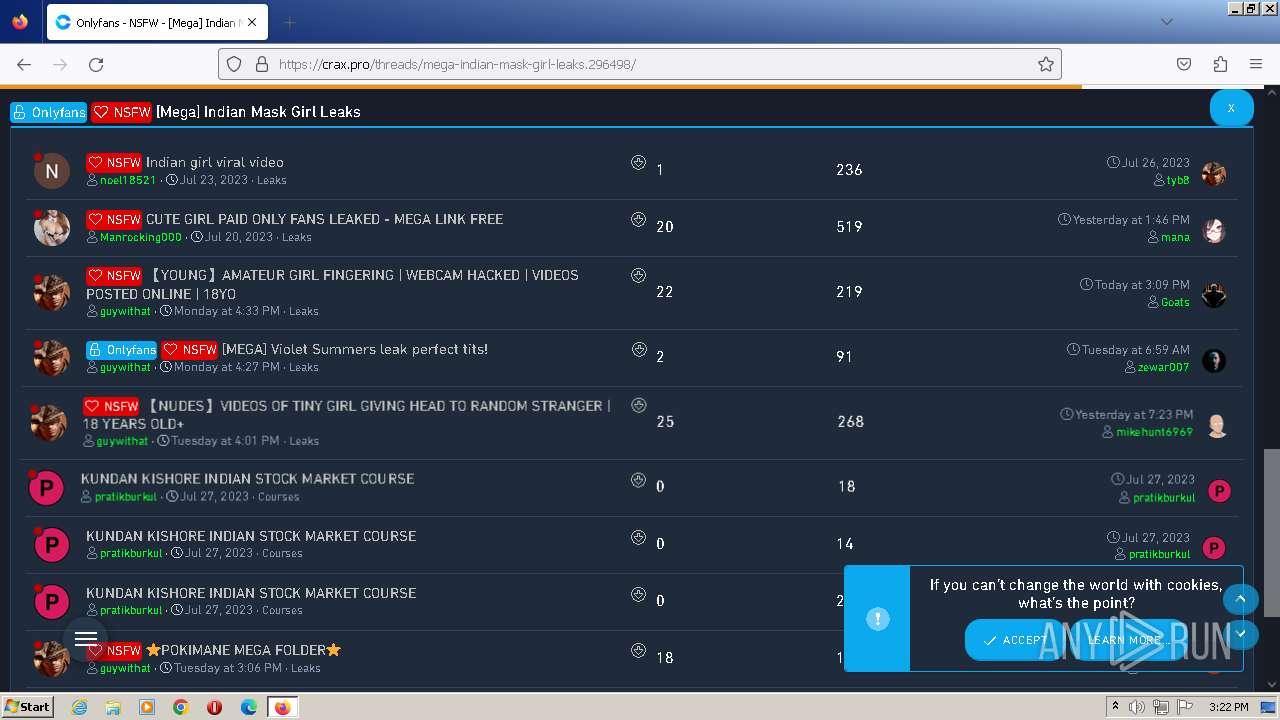
Task: Open File Explorer folder in taskbar
Action: click(x=113, y=707)
